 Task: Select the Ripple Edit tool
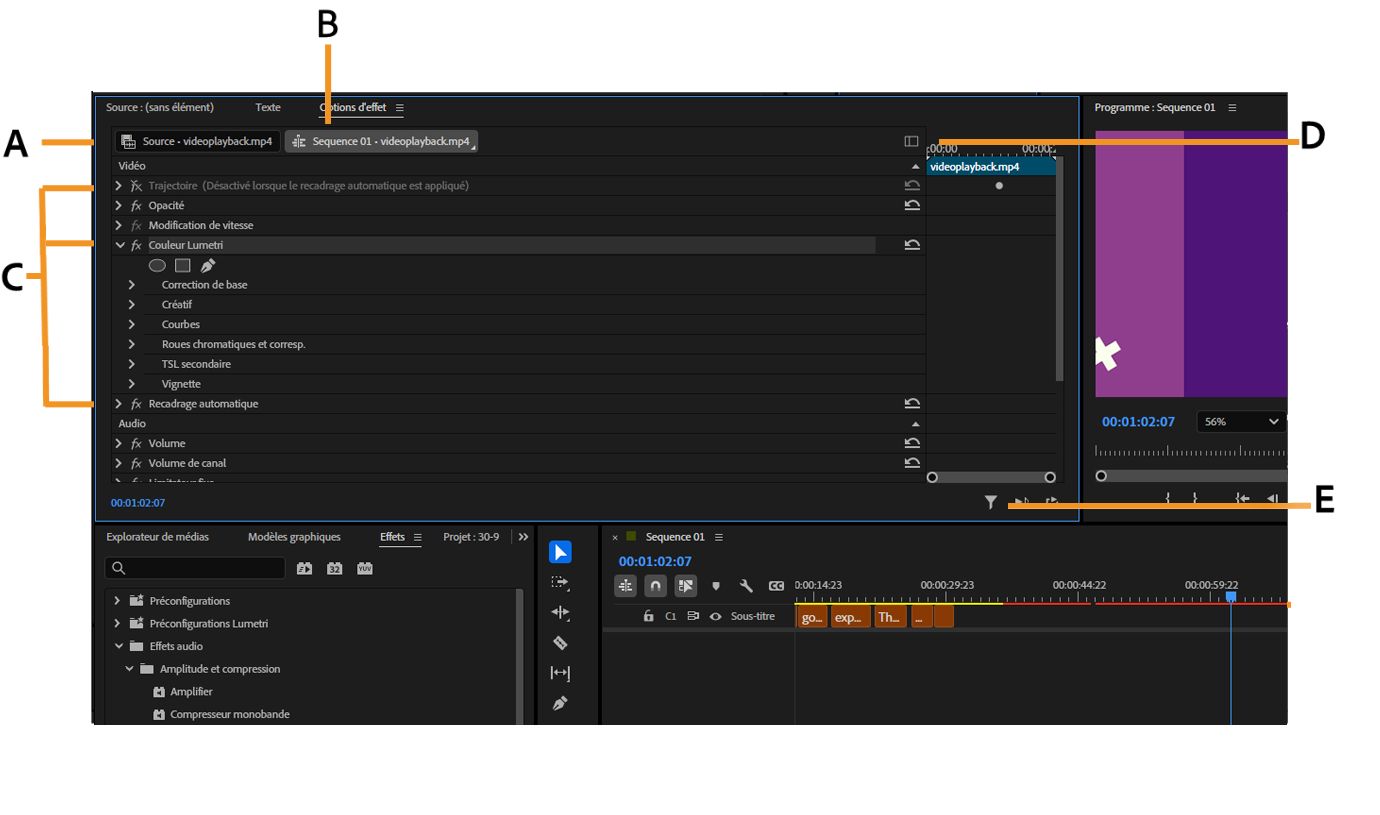[560, 612]
